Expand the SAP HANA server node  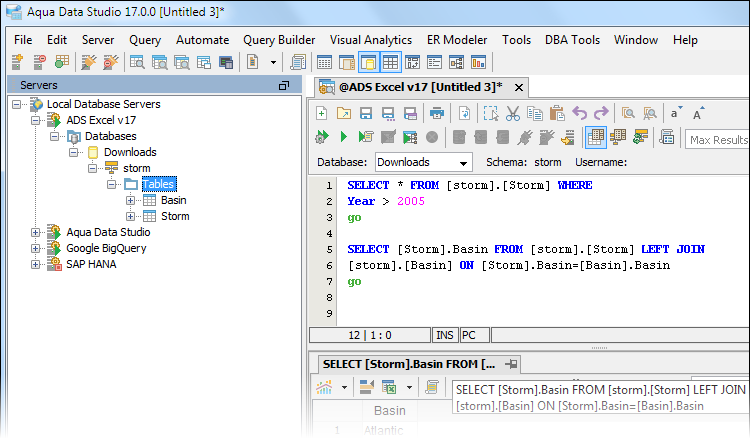35,264
